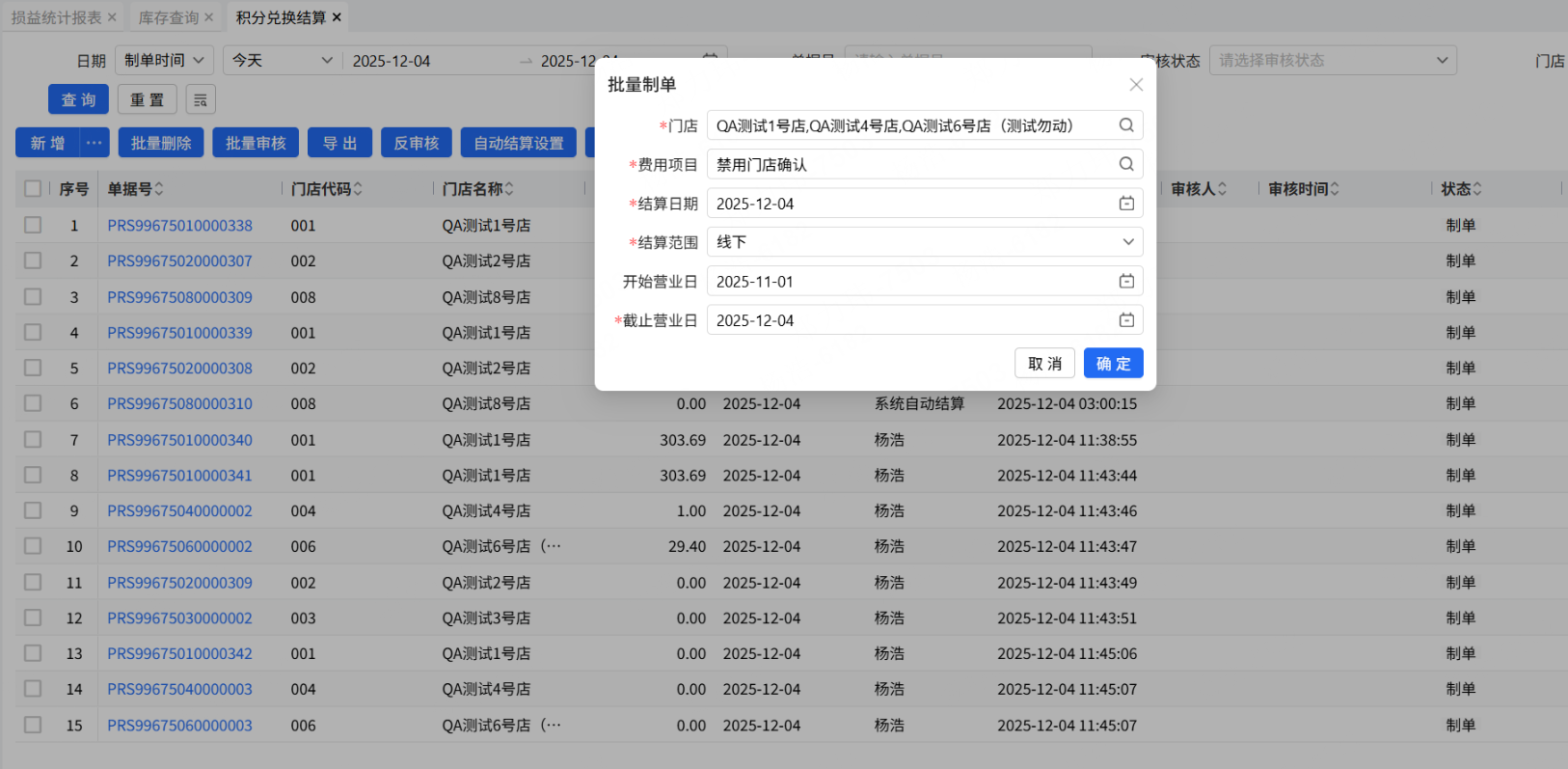Click the 取消 button in dialog
This screenshot has width=1568, height=769.
pos(1044,363)
